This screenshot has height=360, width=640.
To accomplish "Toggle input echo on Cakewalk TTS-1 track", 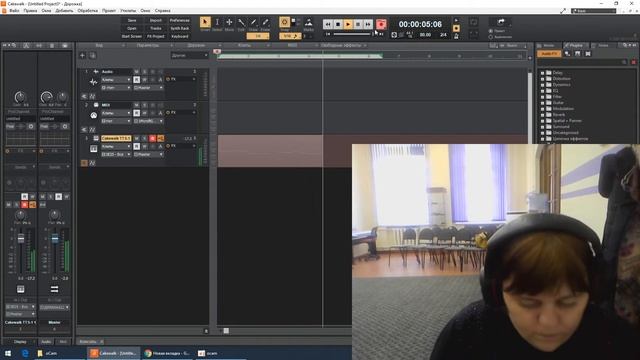I will tap(160, 138).
